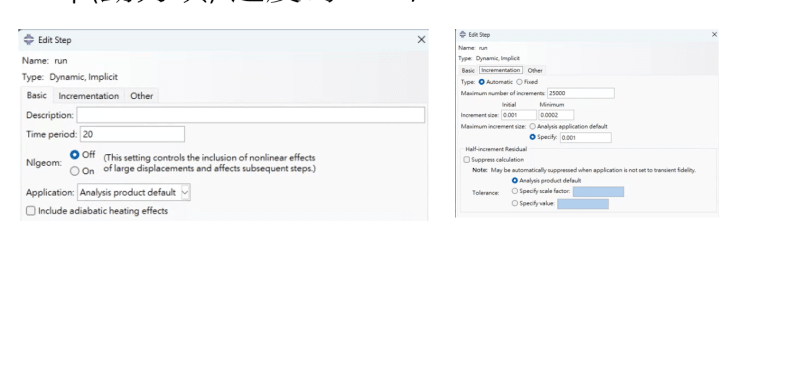Close the large Edit Step dialog

click(421, 40)
